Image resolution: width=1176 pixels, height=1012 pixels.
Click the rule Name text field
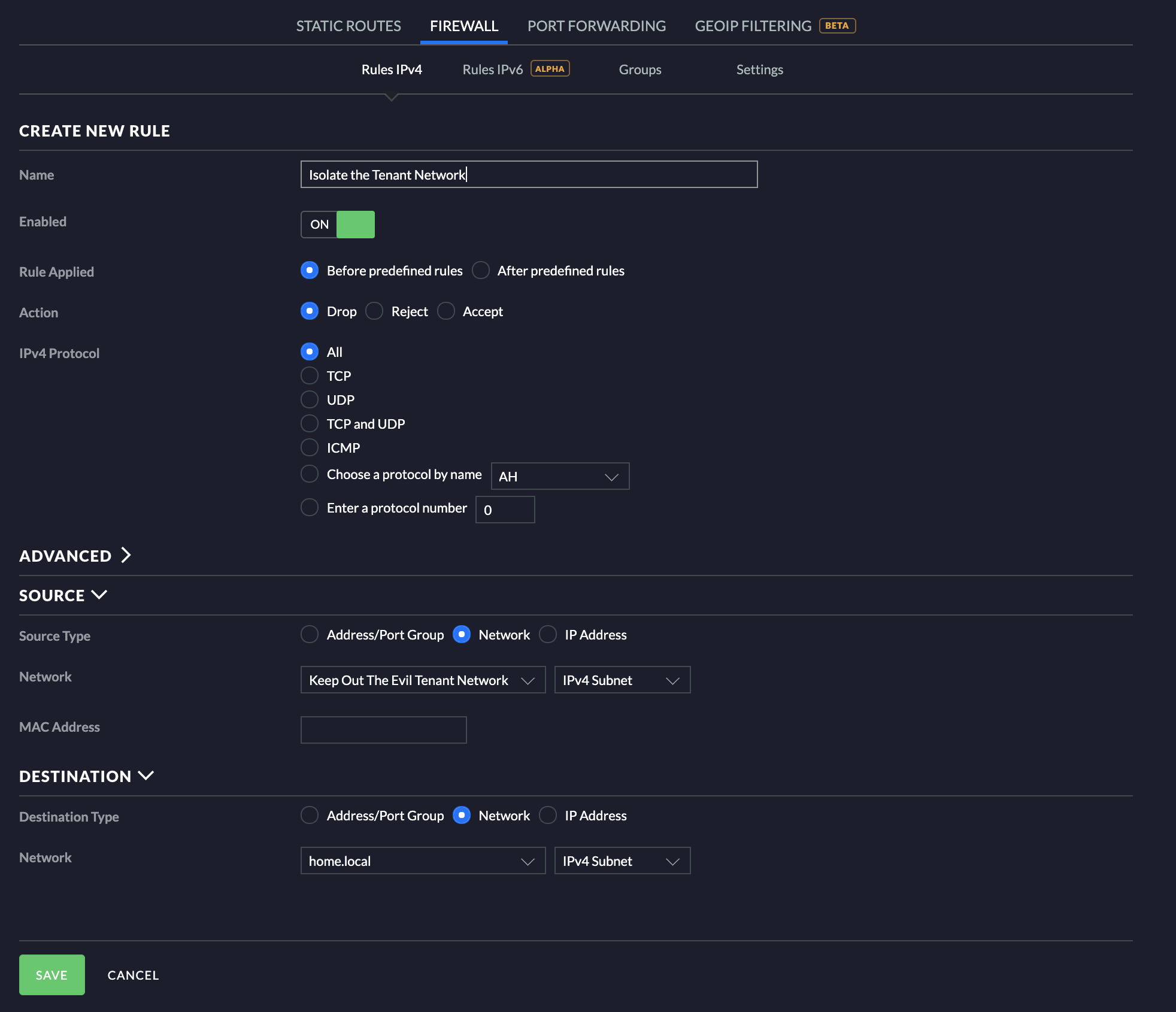(x=529, y=174)
